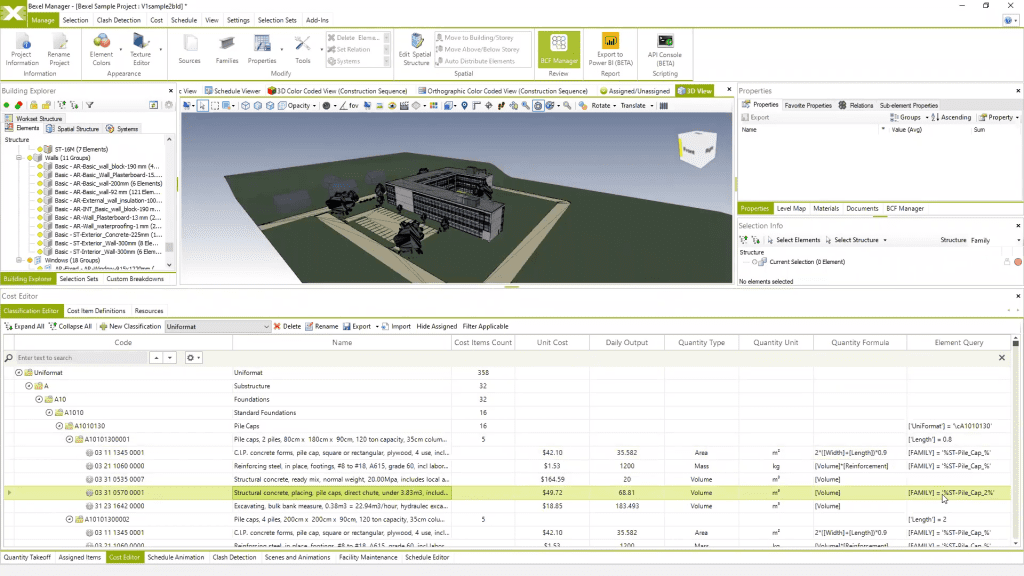The width and height of the screenshot is (1024, 576).
Task: Click previous search result arrow
Action: click(x=156, y=358)
